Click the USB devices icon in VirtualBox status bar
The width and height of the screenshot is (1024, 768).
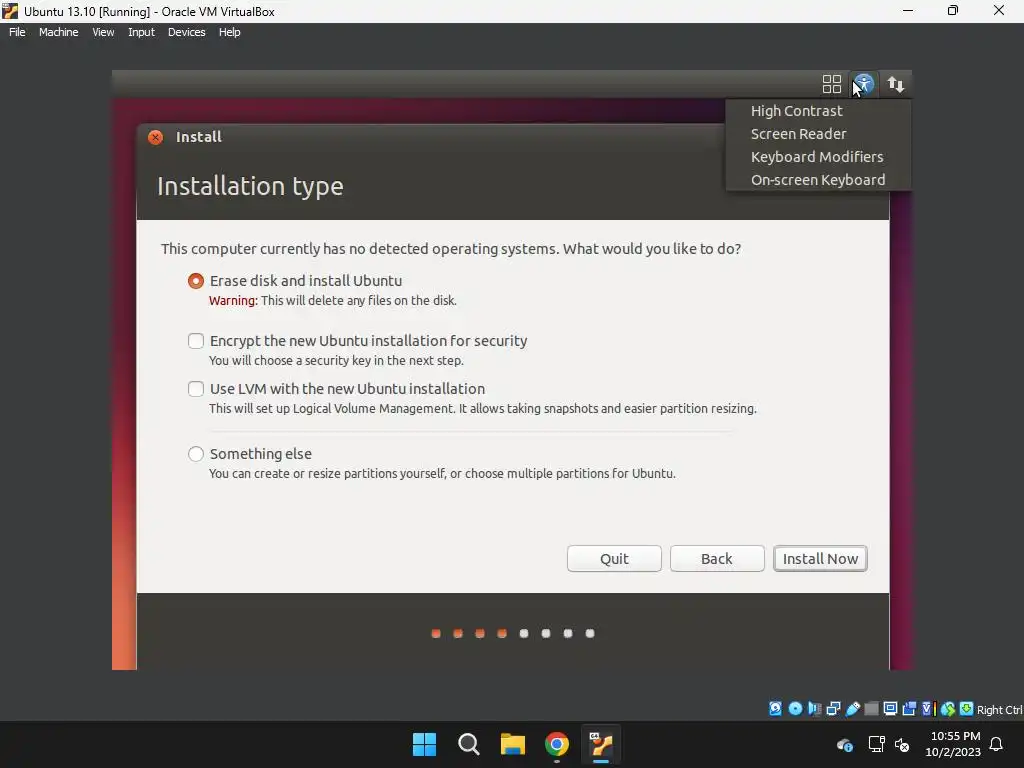coord(852,709)
